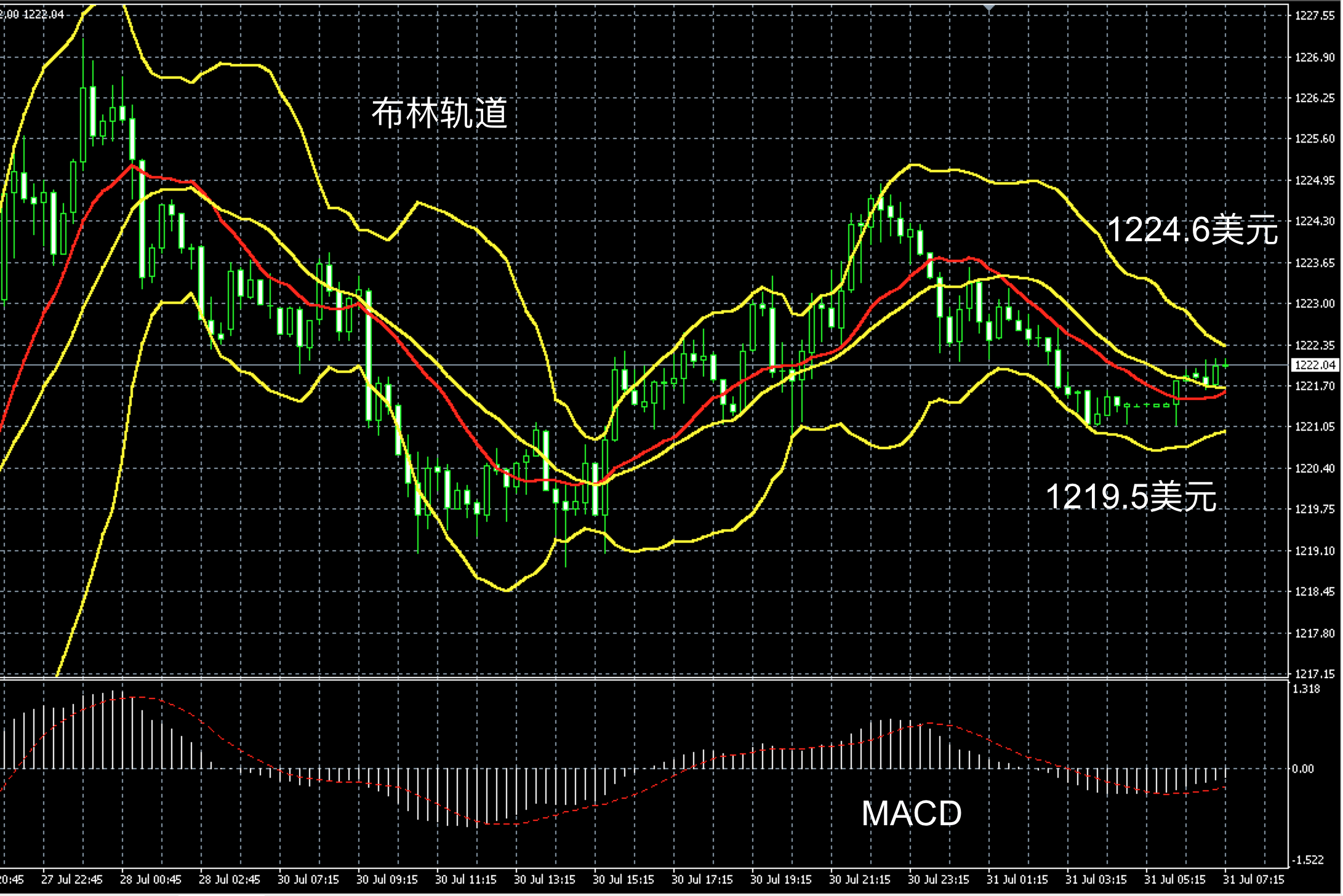Image resolution: width=1343 pixels, height=896 pixels.
Task: Click the current price tag 1222.04 on axis
Action: tap(1315, 366)
